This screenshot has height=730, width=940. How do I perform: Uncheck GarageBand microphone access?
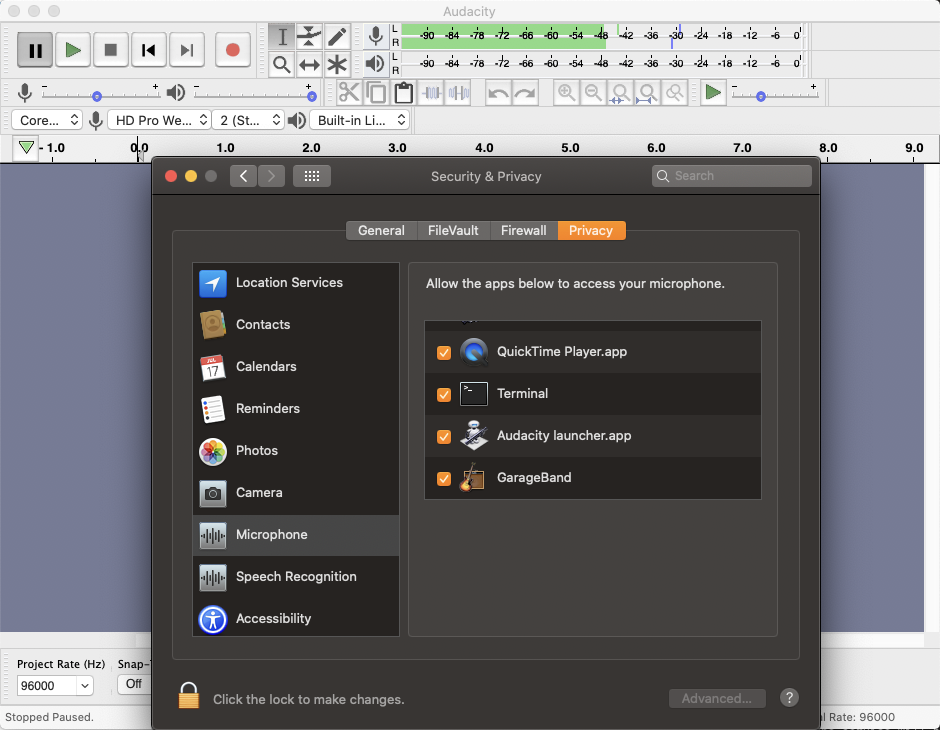pos(444,478)
